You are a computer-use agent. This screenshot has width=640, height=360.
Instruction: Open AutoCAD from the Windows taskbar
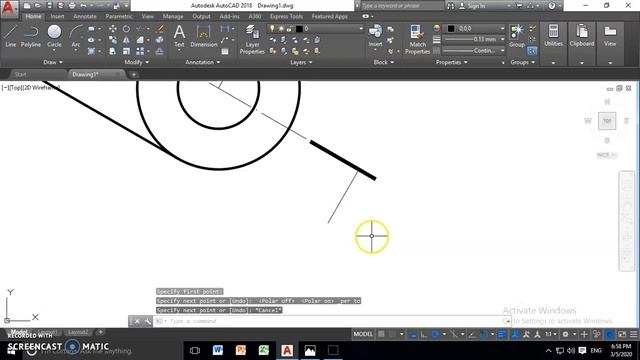pyautogui.click(x=287, y=350)
